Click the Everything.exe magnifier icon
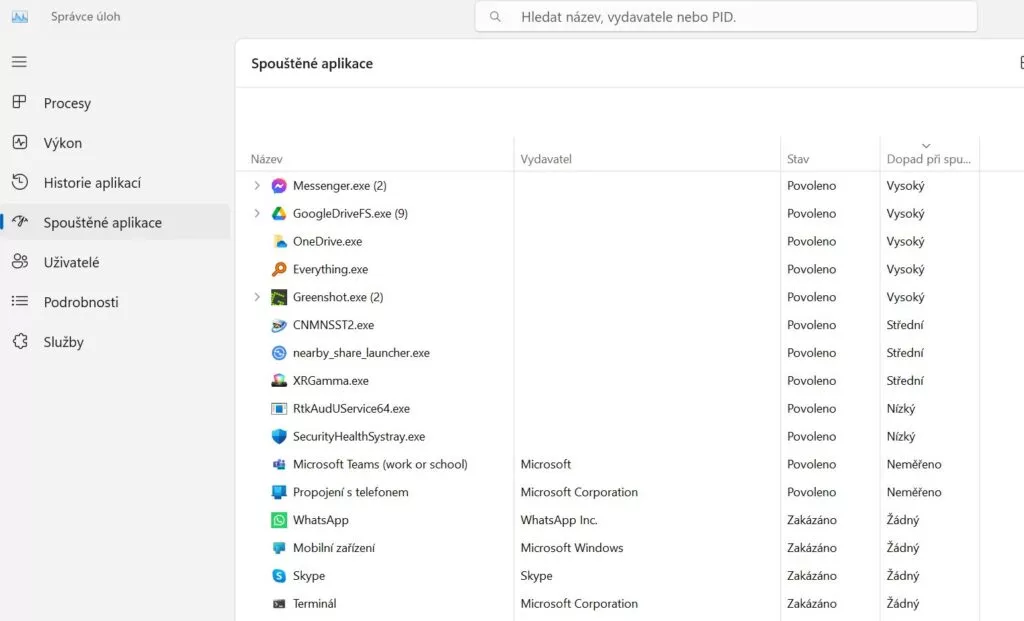 pos(279,269)
